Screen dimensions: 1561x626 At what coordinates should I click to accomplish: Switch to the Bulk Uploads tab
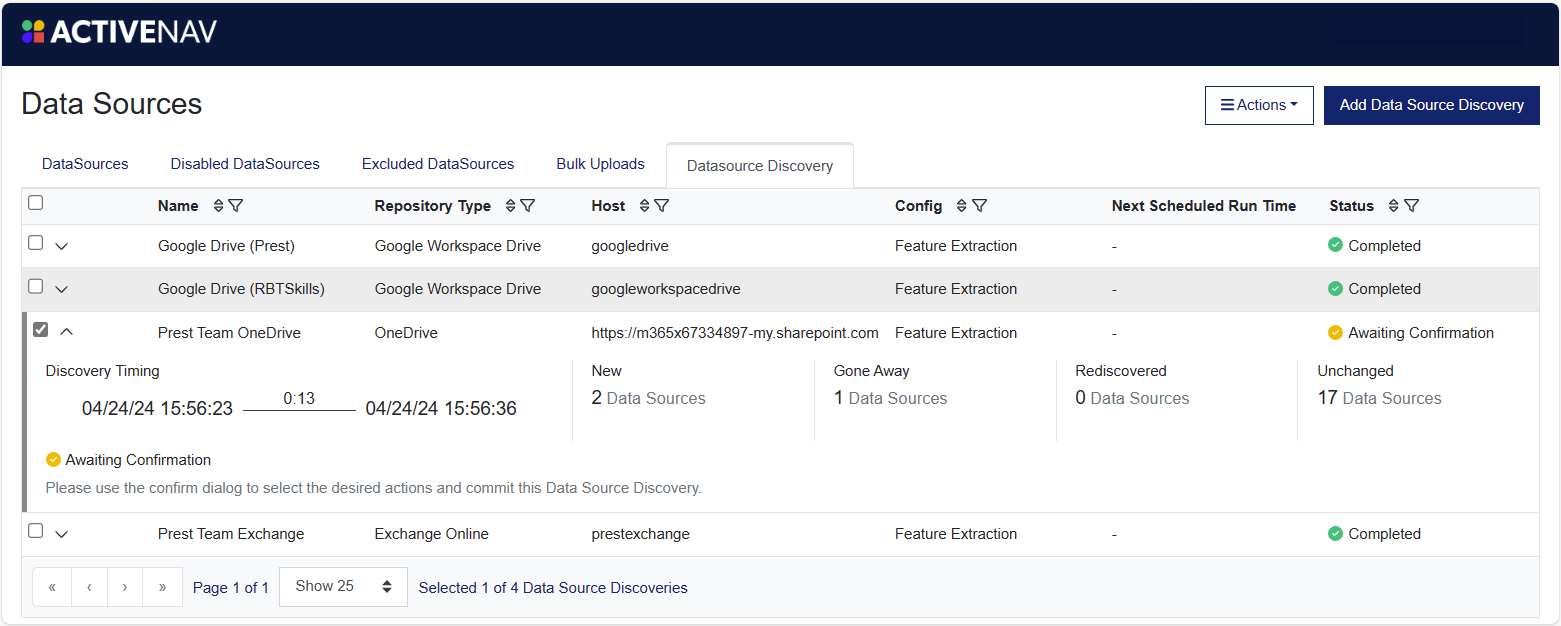pyautogui.click(x=601, y=164)
